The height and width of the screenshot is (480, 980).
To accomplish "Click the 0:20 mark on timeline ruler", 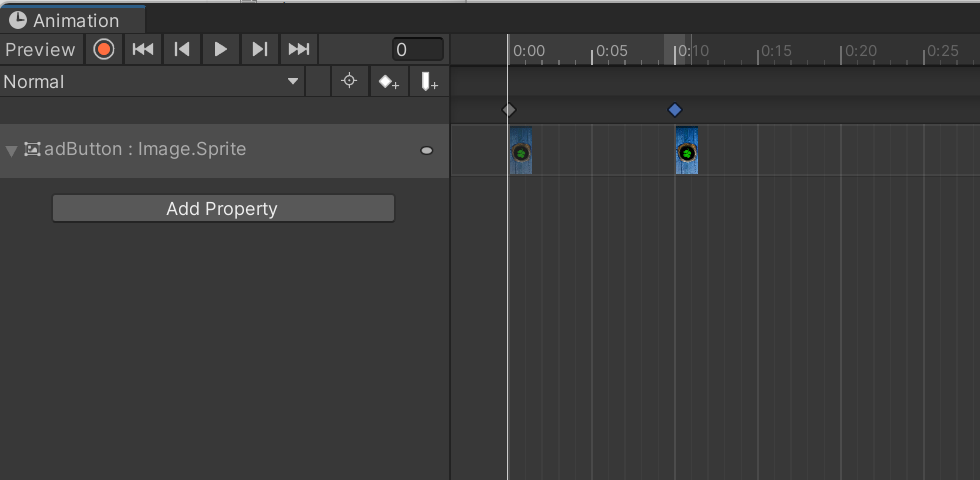I will point(860,51).
